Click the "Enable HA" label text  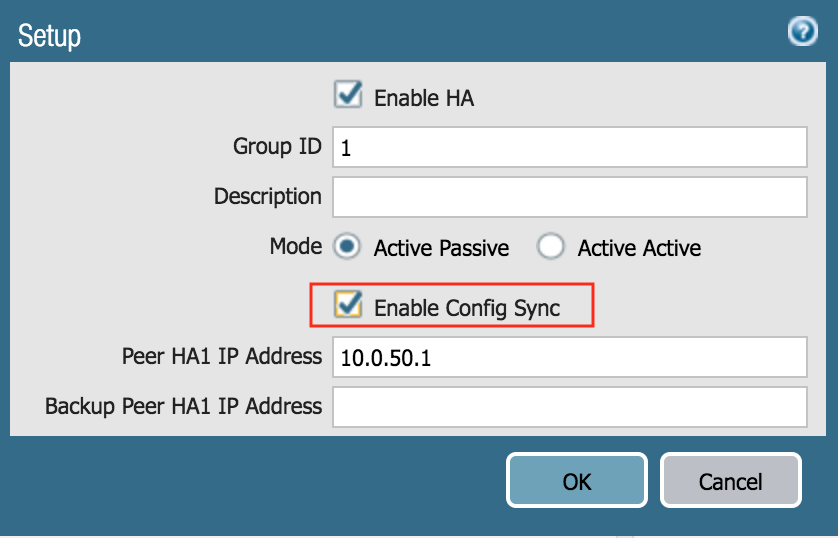click(x=423, y=98)
